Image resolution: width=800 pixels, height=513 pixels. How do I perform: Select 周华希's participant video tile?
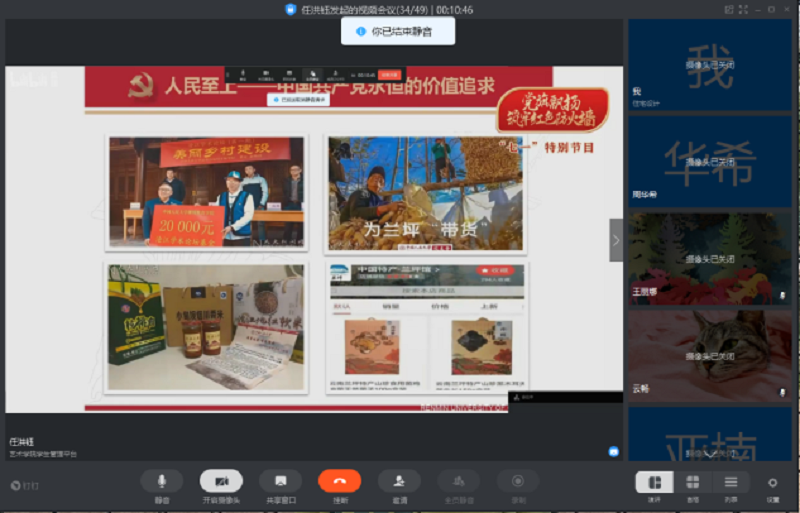[x=710, y=160]
